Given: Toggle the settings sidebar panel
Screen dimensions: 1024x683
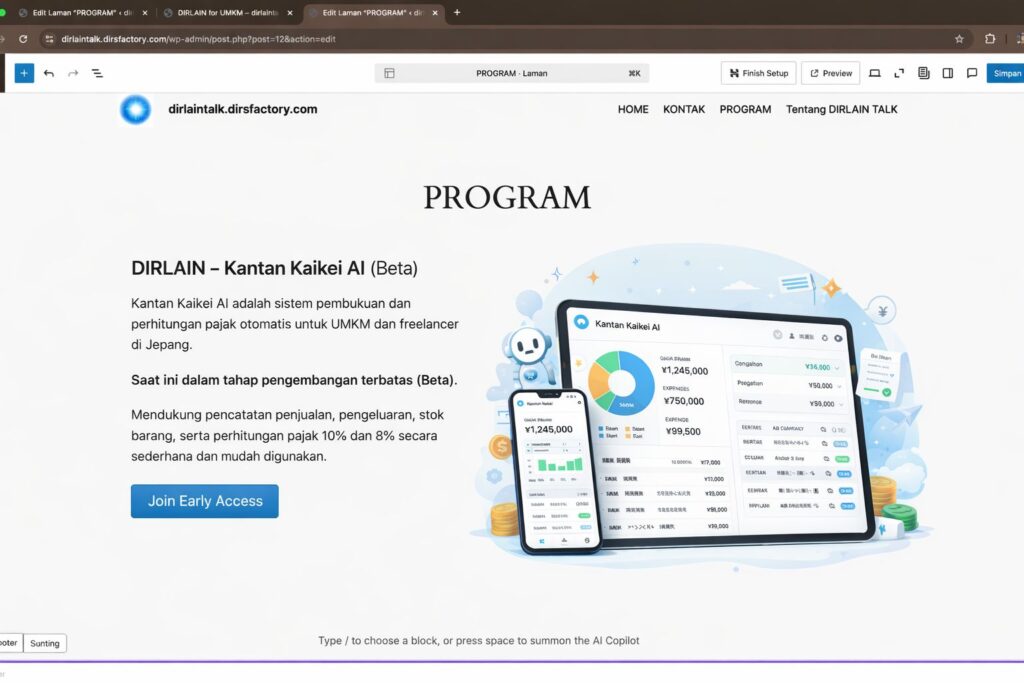Looking at the screenshot, I should (947, 73).
